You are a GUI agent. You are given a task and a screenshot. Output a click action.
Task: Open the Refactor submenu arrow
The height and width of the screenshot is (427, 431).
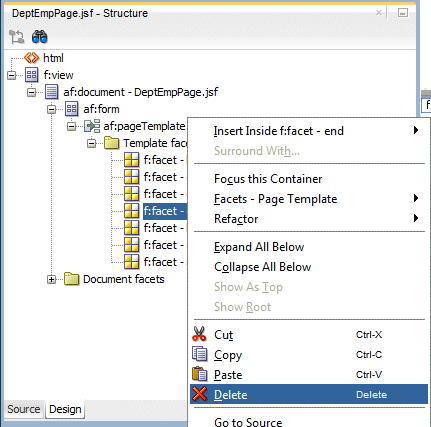416,218
